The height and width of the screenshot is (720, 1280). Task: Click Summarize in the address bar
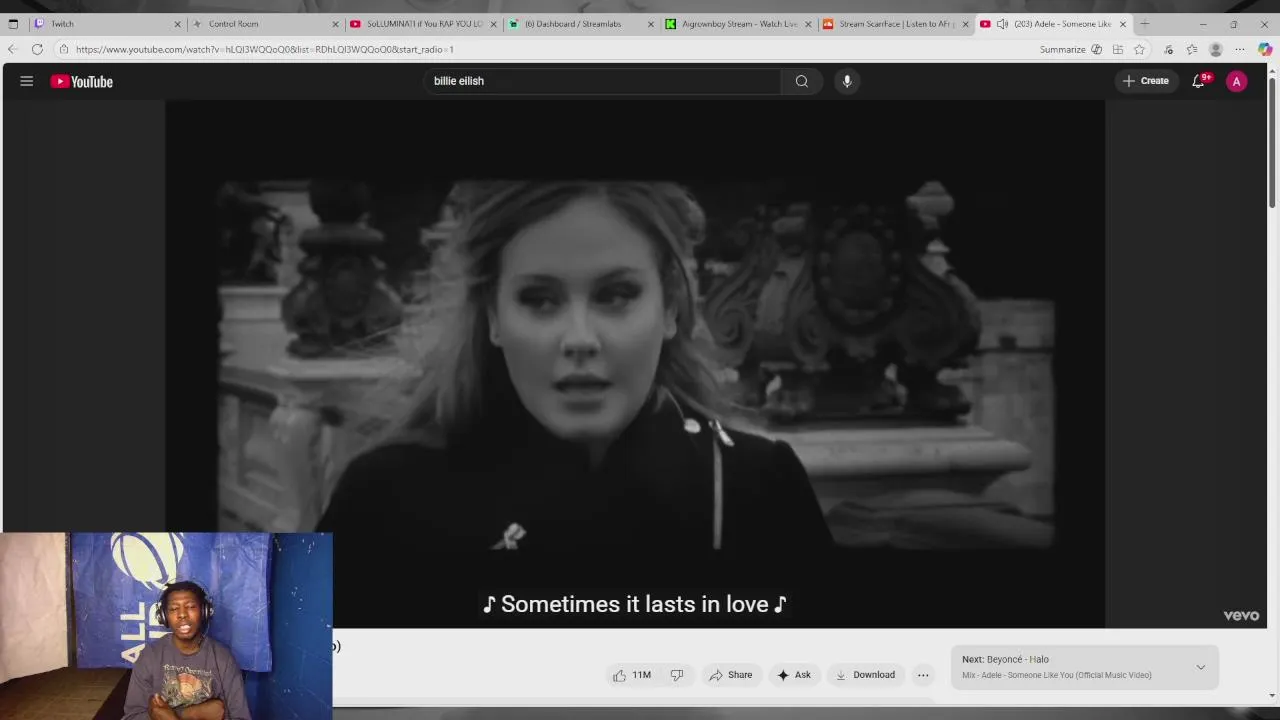tap(1062, 49)
